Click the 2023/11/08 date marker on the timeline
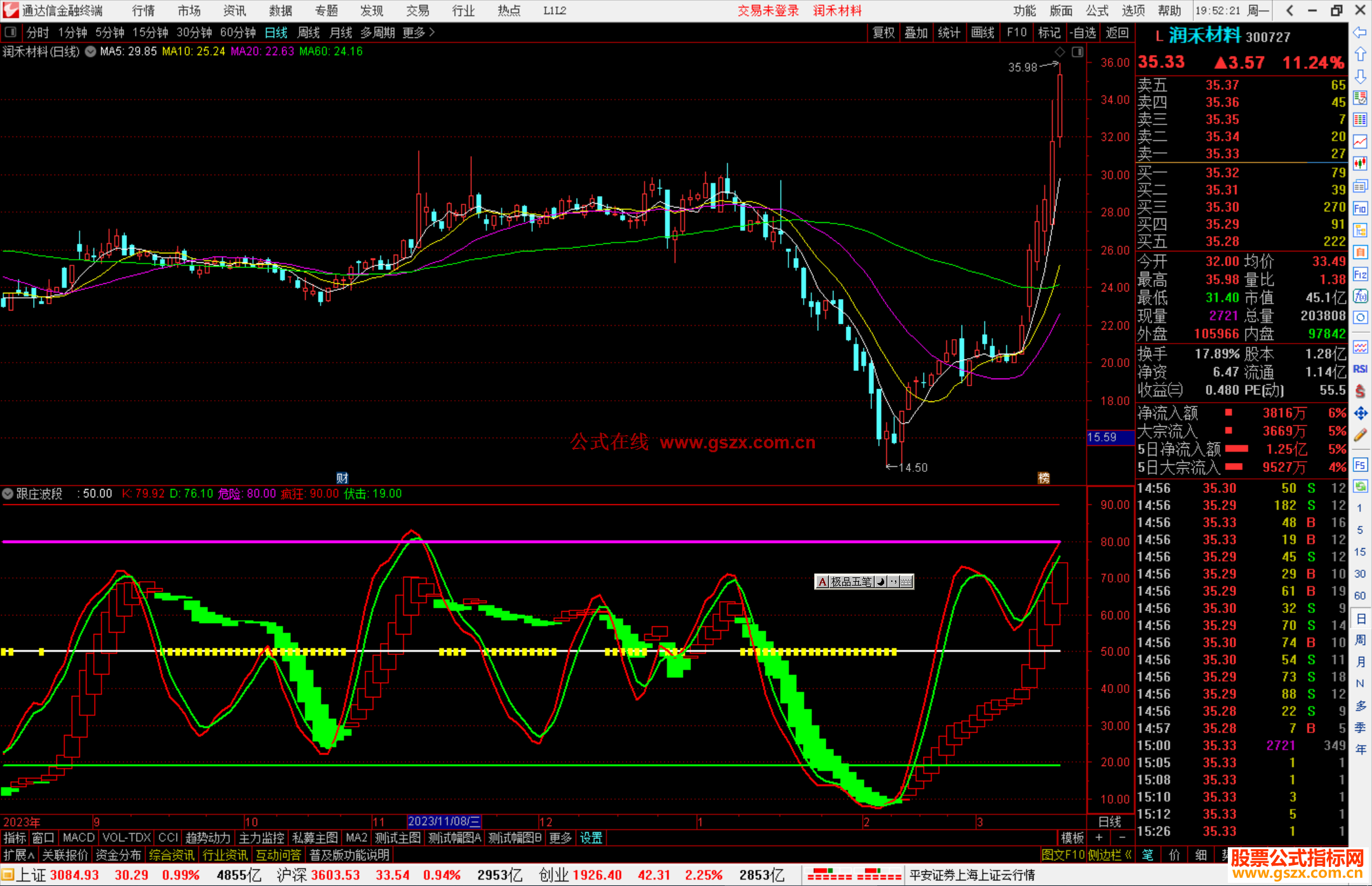This screenshot has height=886, width=1372. point(444,821)
